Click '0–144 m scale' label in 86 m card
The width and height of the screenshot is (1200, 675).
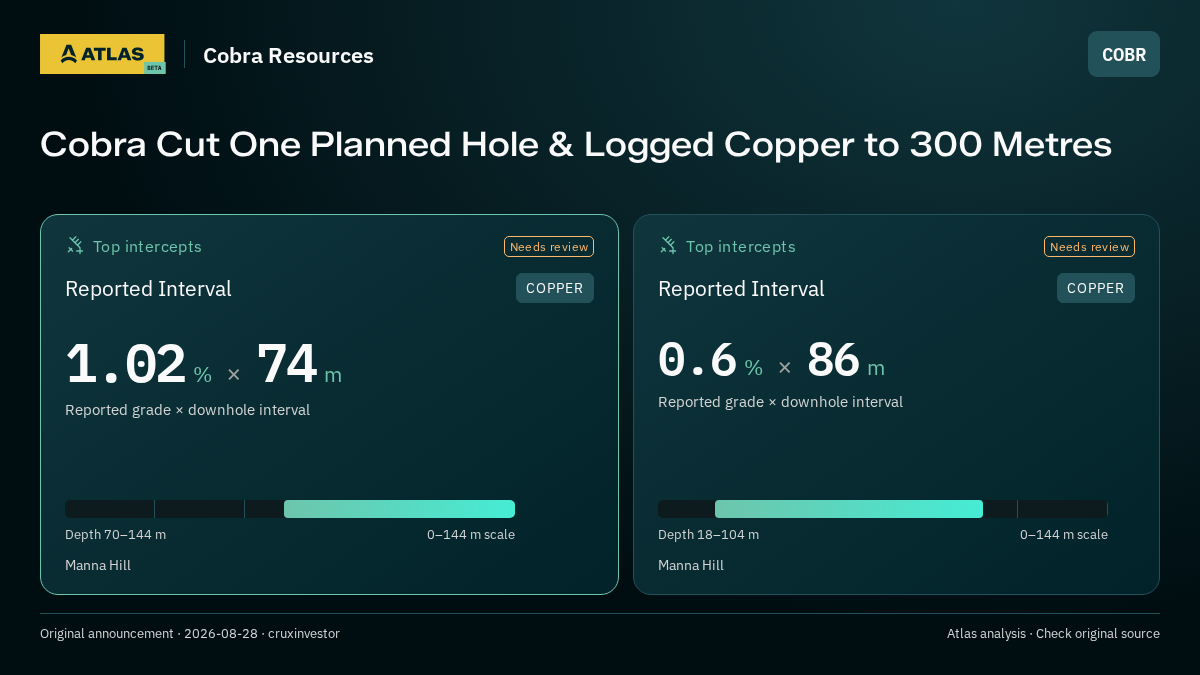pos(1064,535)
